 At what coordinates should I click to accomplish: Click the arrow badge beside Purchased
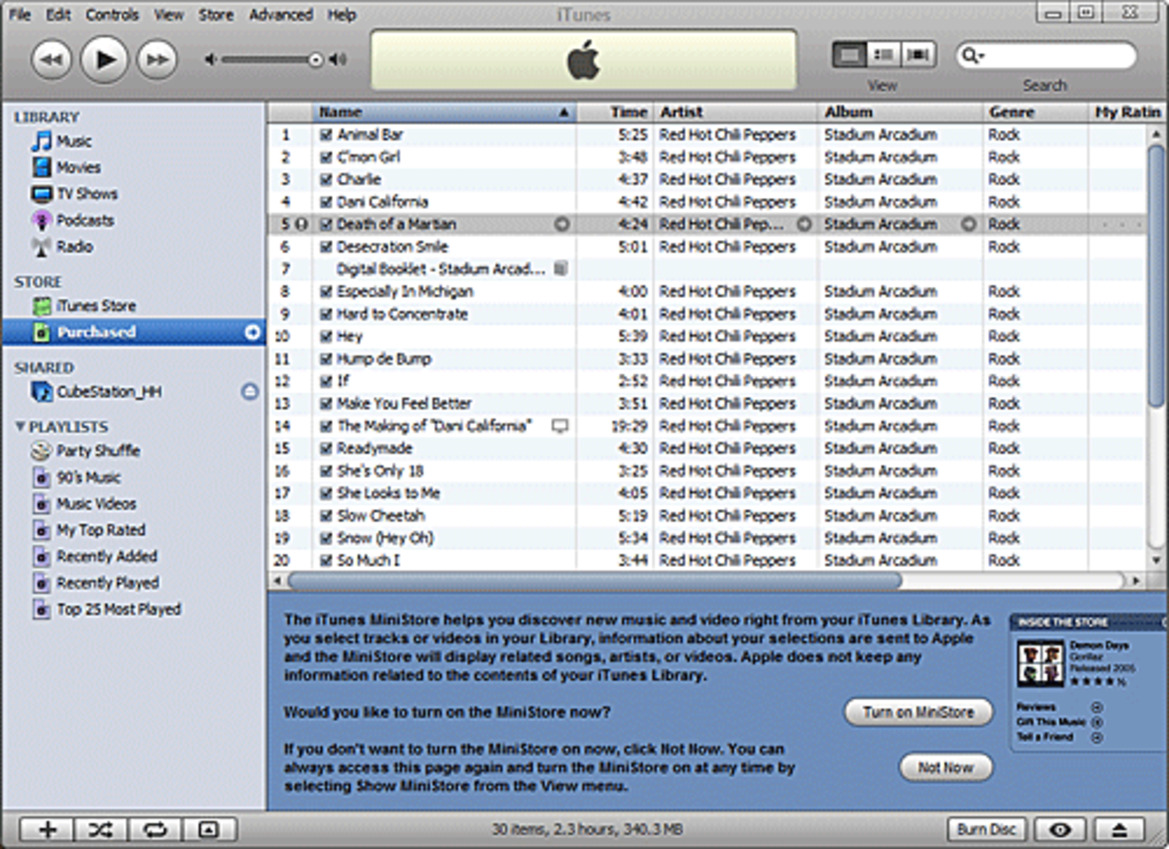pos(253,332)
